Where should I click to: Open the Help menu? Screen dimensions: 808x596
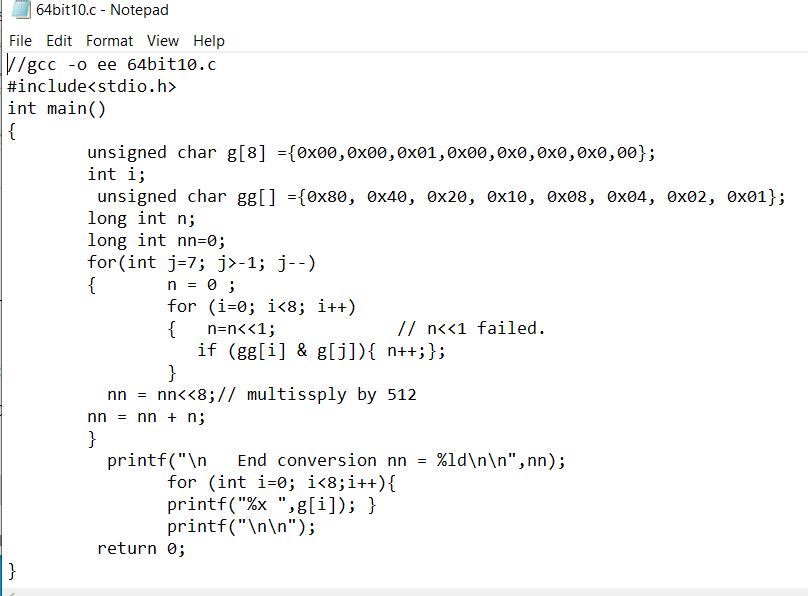pos(209,41)
